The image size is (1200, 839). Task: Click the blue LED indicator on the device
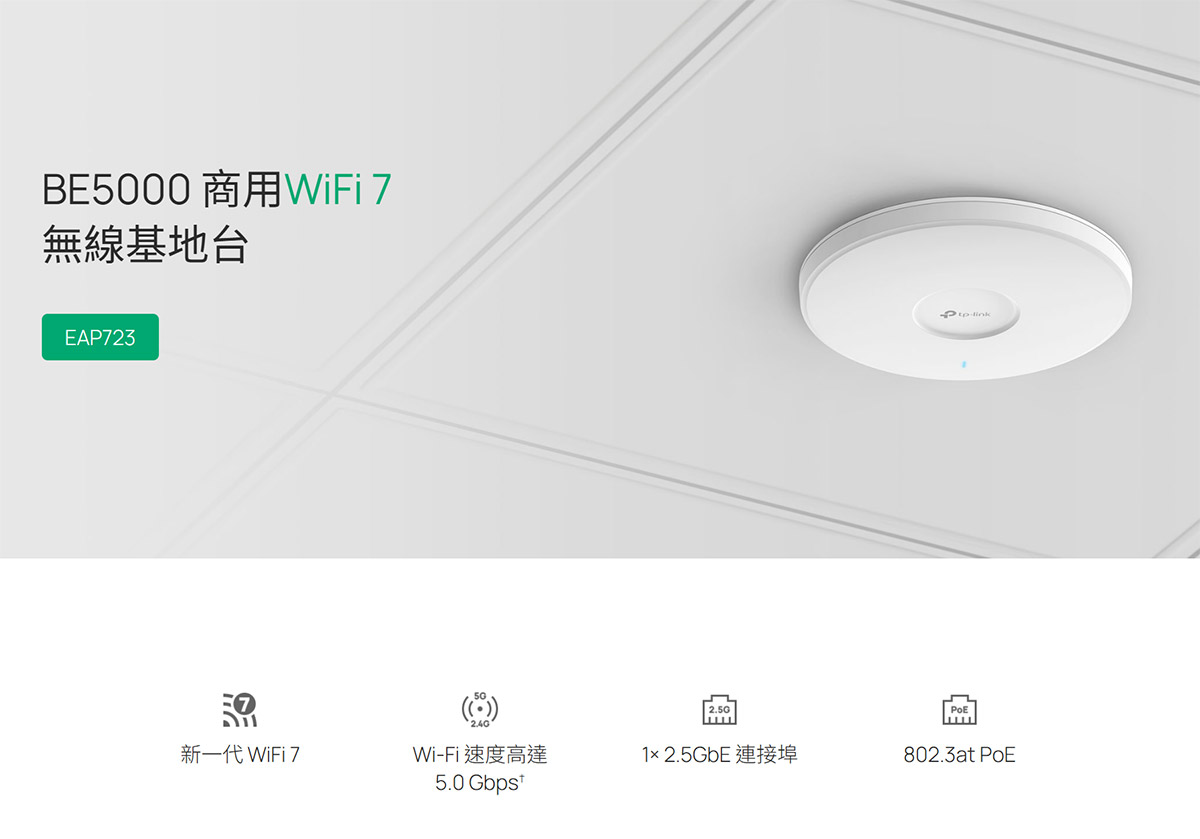[x=964, y=365]
